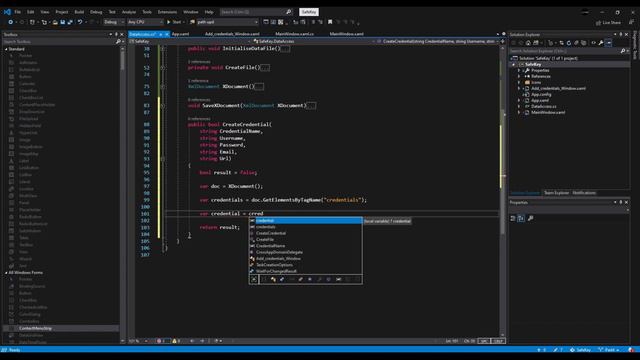Pin the Toolbox panel
This screenshot has height=360, width=640.
[x=116, y=34]
